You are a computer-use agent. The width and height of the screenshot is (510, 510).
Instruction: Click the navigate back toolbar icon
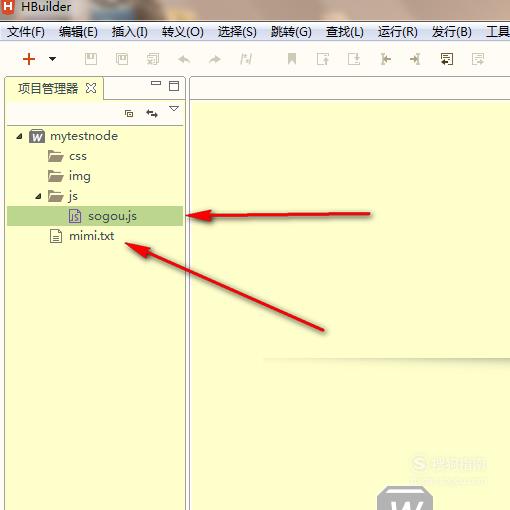click(x=385, y=59)
